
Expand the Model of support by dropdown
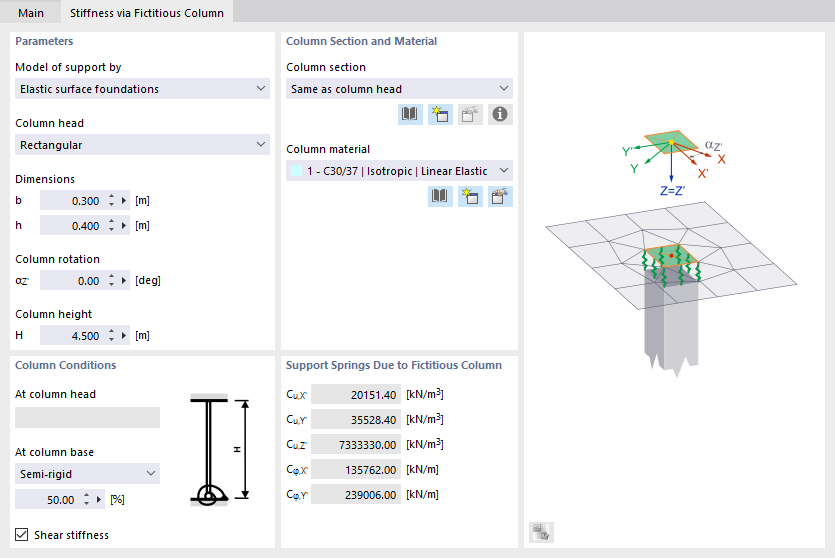coord(142,89)
